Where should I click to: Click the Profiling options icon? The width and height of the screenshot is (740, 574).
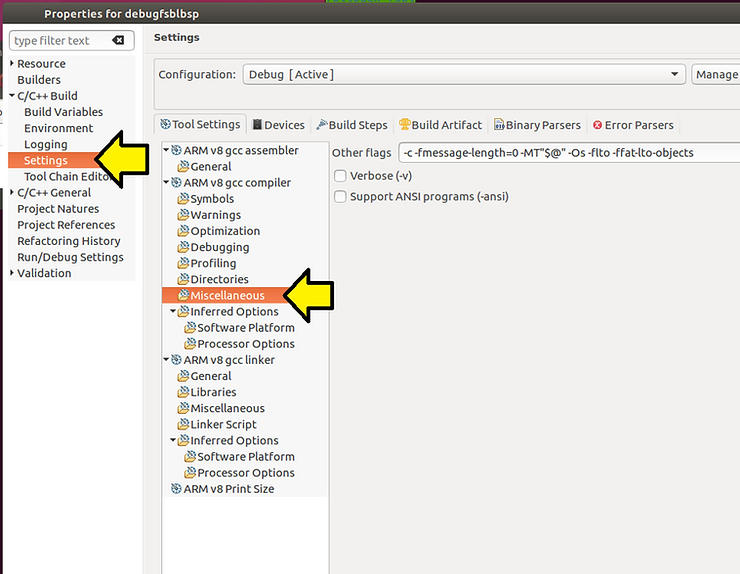pyautogui.click(x=183, y=263)
